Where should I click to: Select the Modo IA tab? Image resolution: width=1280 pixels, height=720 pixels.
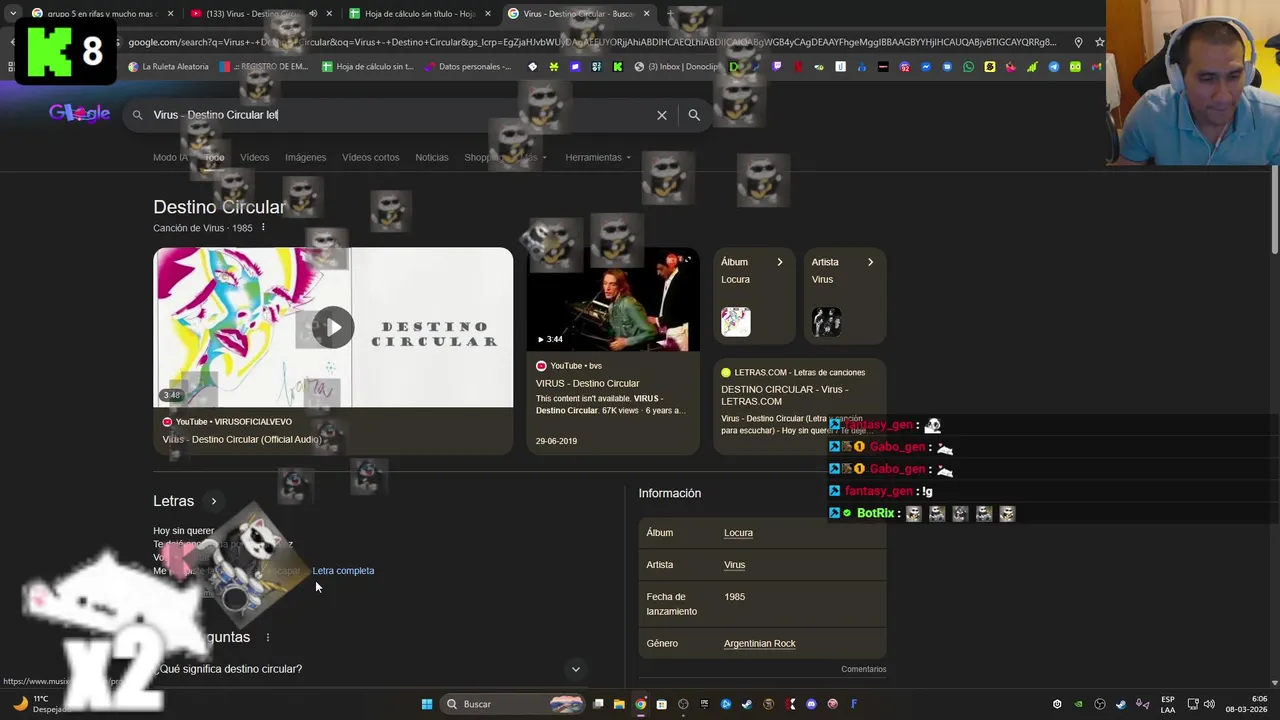click(170, 157)
